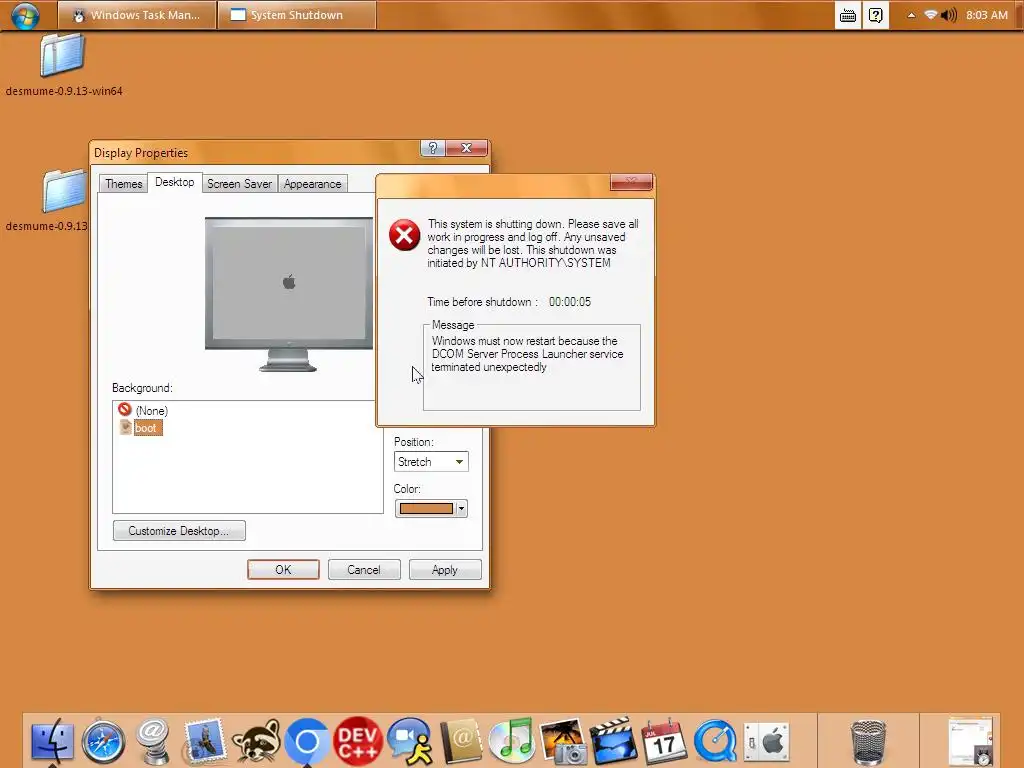
Task: Open the @ spring Internet Connect dock icon
Action: [x=153, y=742]
